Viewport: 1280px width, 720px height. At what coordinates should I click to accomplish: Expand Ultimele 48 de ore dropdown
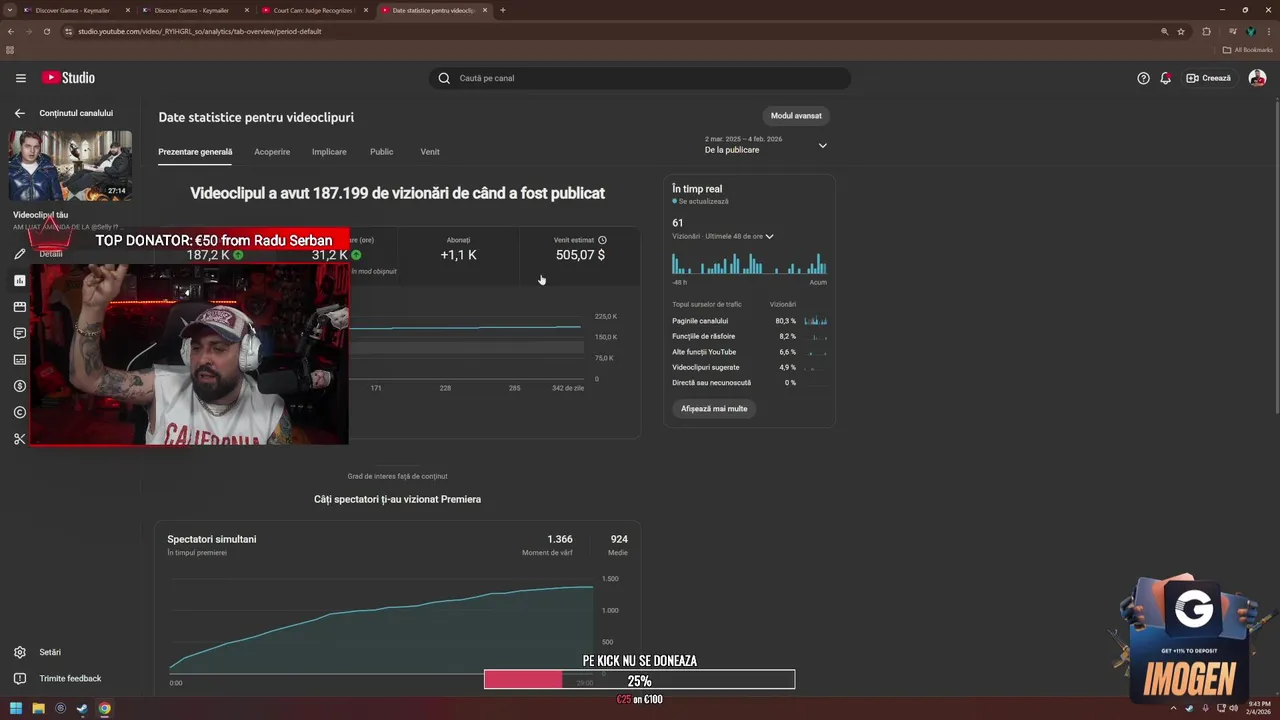point(769,237)
